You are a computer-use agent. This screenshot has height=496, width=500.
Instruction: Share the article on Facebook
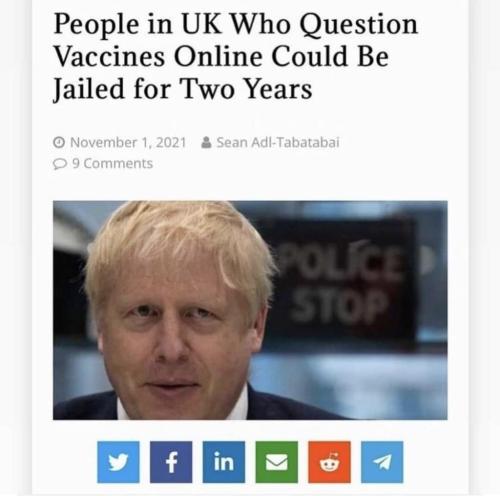(x=171, y=462)
